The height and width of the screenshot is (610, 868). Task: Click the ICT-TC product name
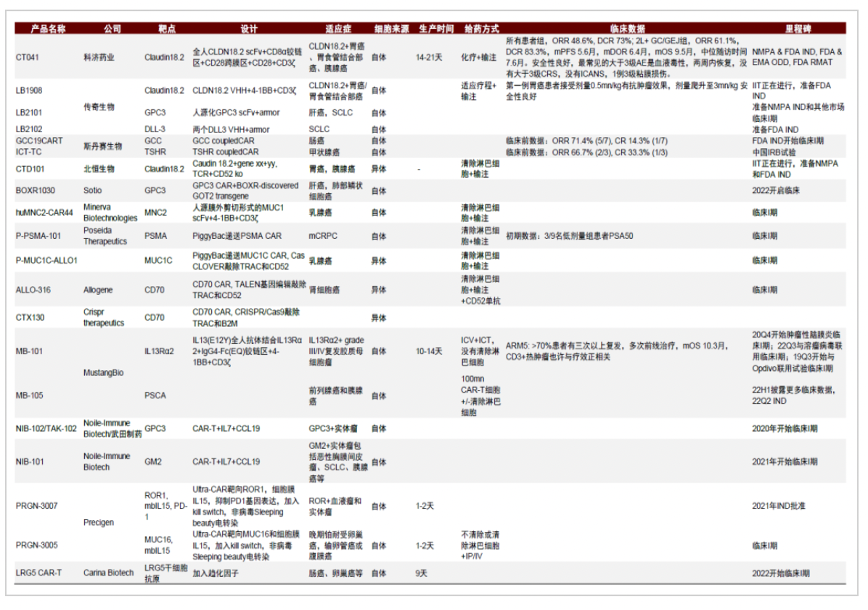coord(28,152)
